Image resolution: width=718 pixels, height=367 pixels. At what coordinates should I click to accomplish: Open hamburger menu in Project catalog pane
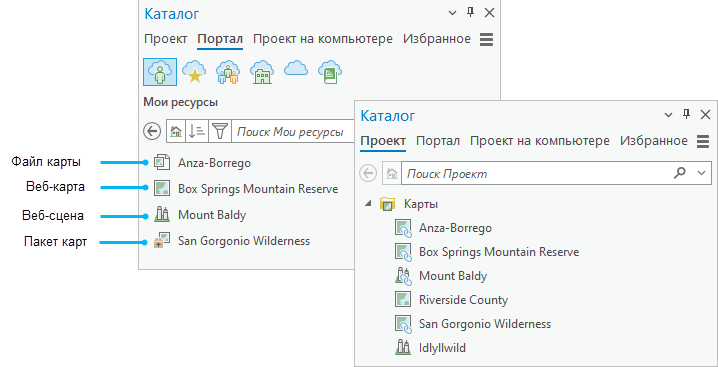[703, 142]
